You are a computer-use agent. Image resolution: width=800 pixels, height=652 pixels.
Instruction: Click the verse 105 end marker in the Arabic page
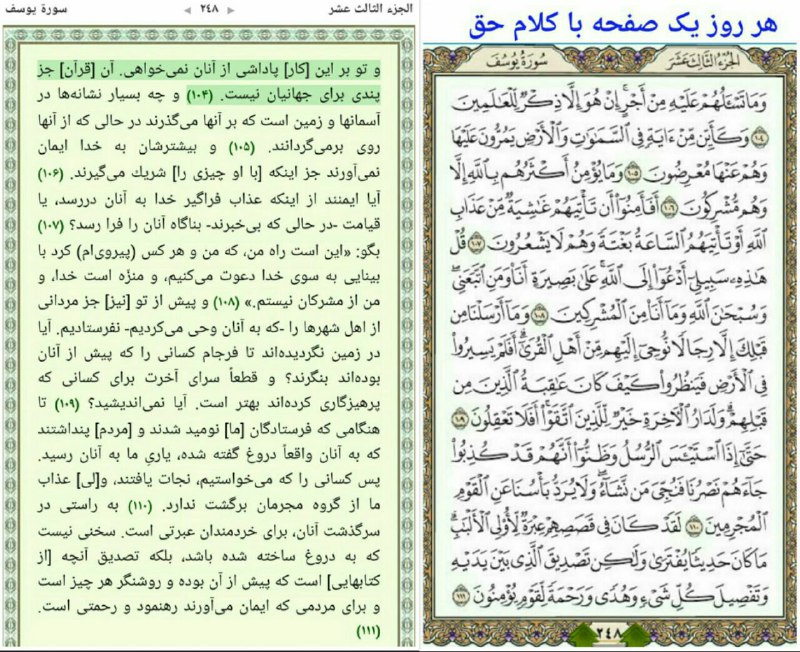[x=633, y=173]
